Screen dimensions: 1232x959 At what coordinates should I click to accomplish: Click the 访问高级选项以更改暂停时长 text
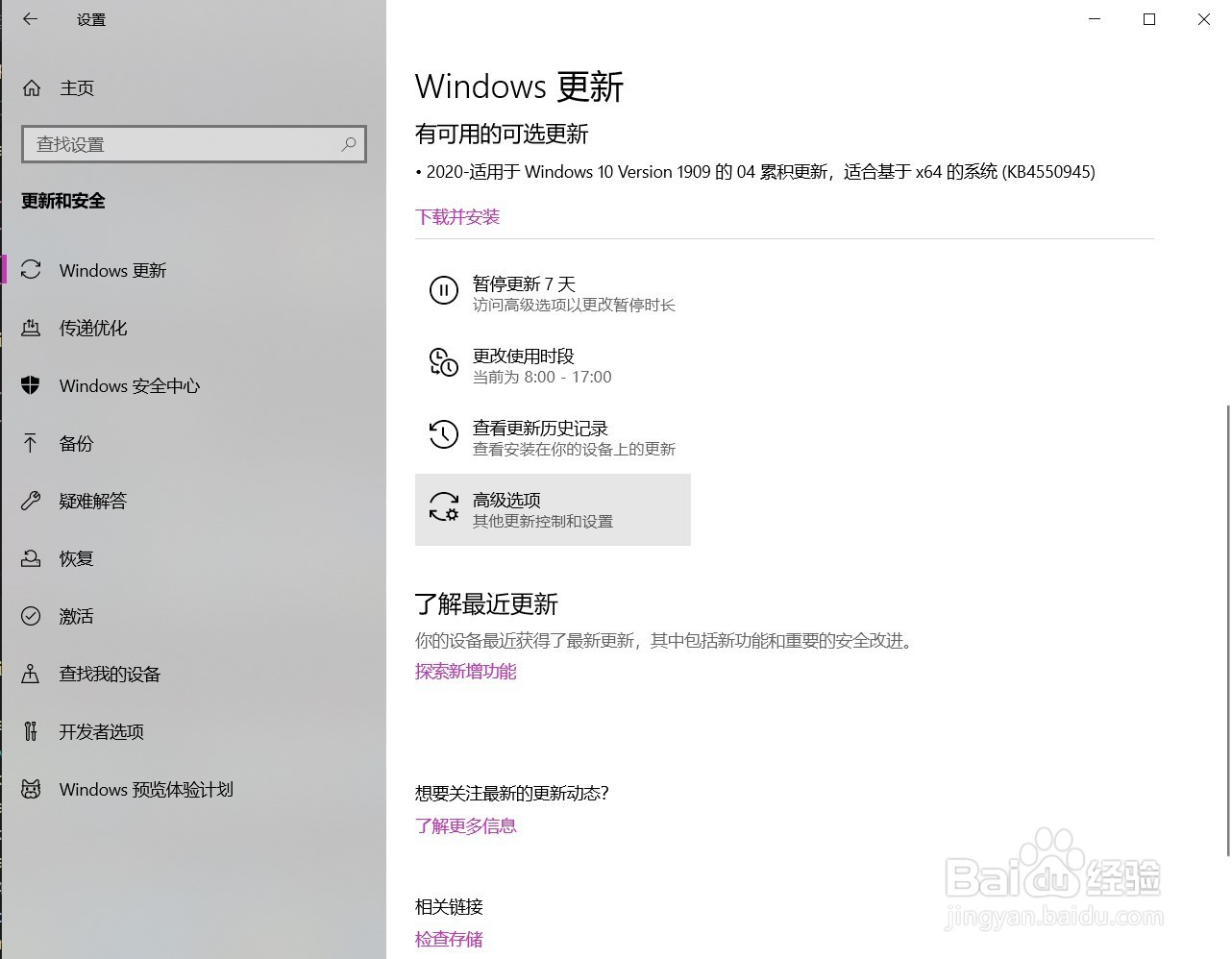[x=574, y=306]
